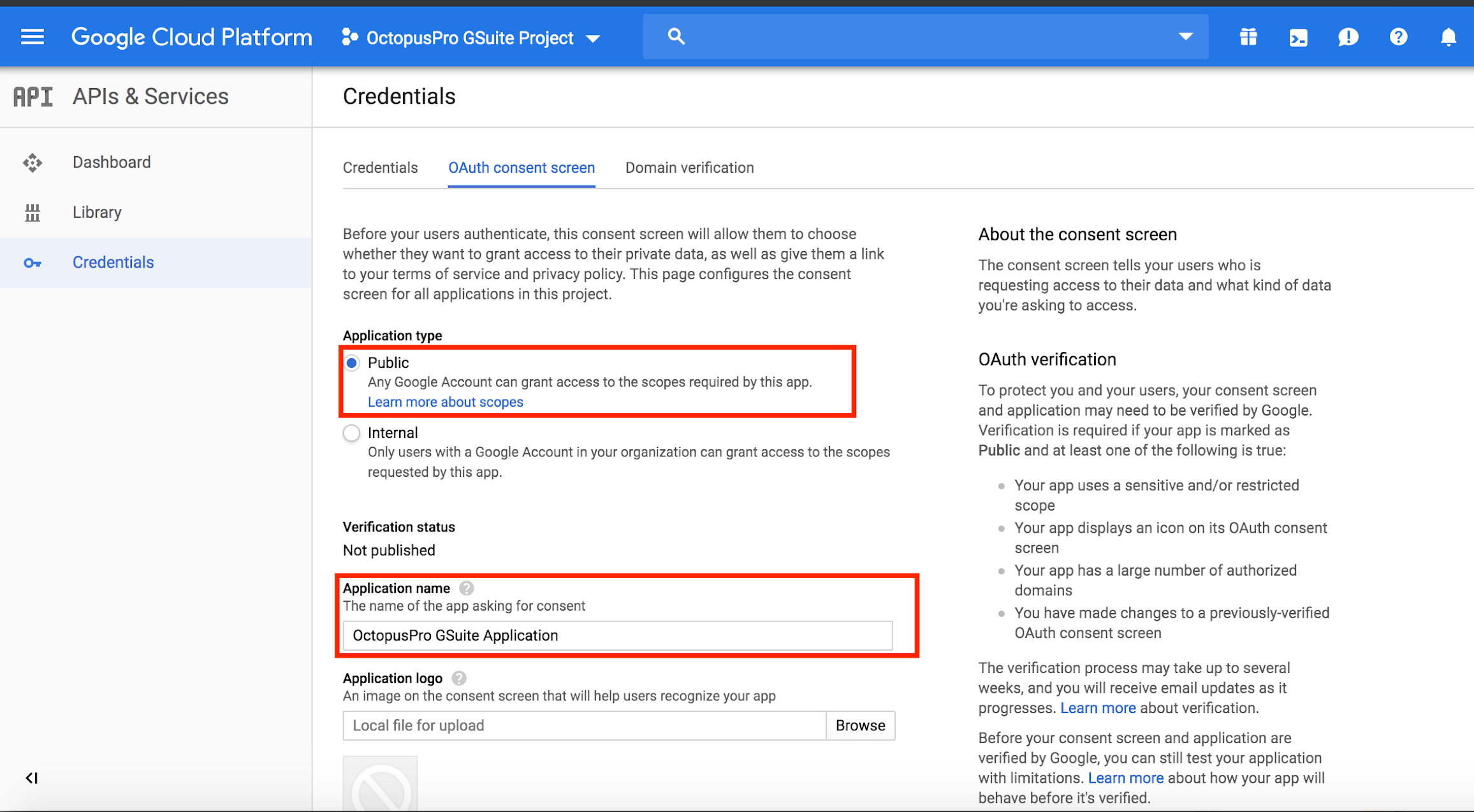1474x812 pixels.
Task: Open the notifications bell
Action: coord(1448,37)
